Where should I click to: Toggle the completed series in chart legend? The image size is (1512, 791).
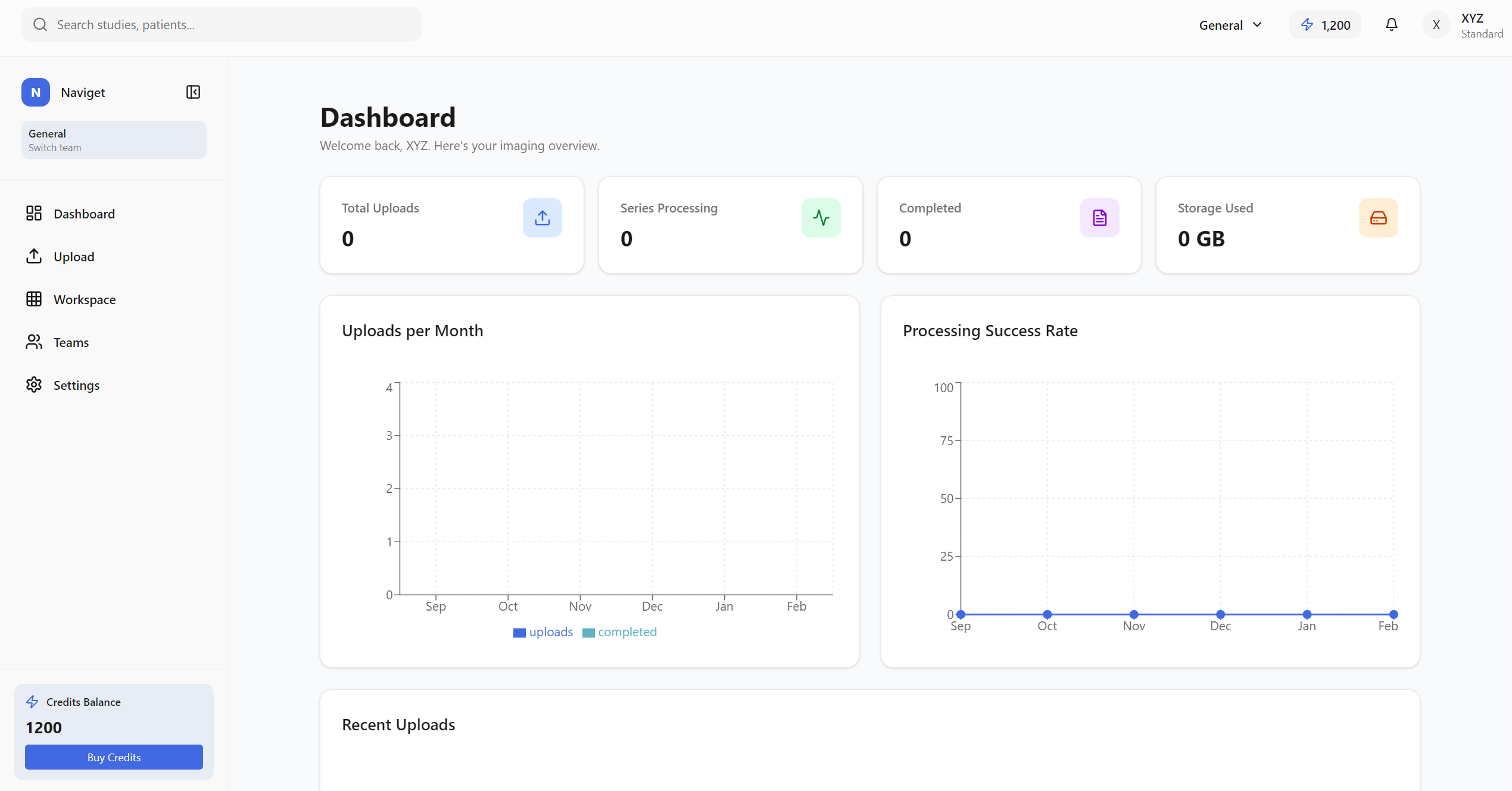tap(619, 631)
